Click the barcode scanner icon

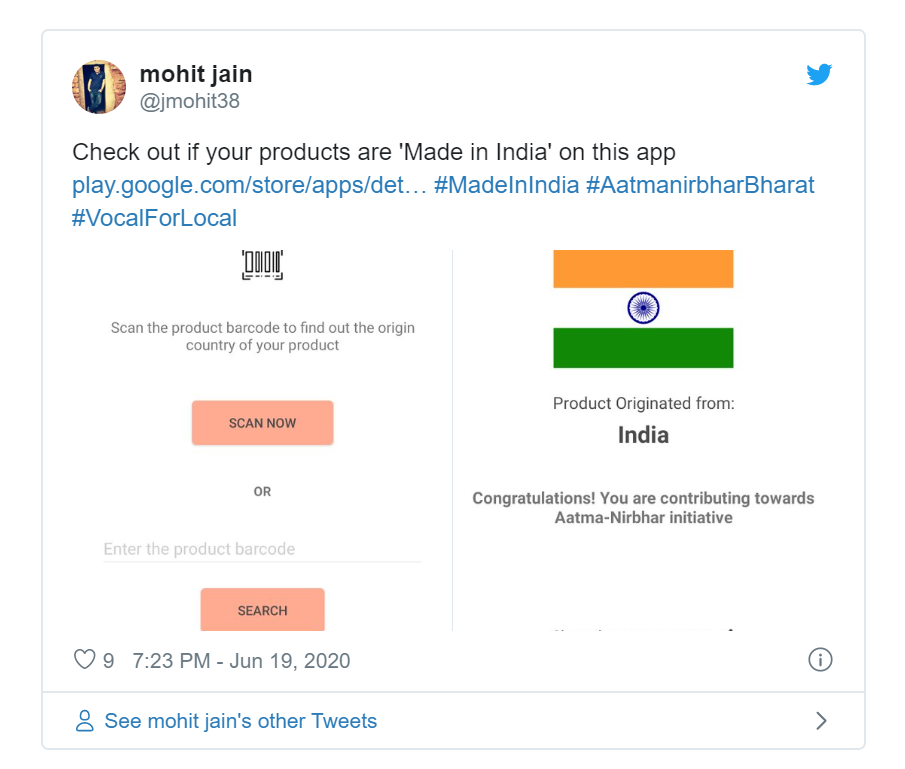pos(262,265)
